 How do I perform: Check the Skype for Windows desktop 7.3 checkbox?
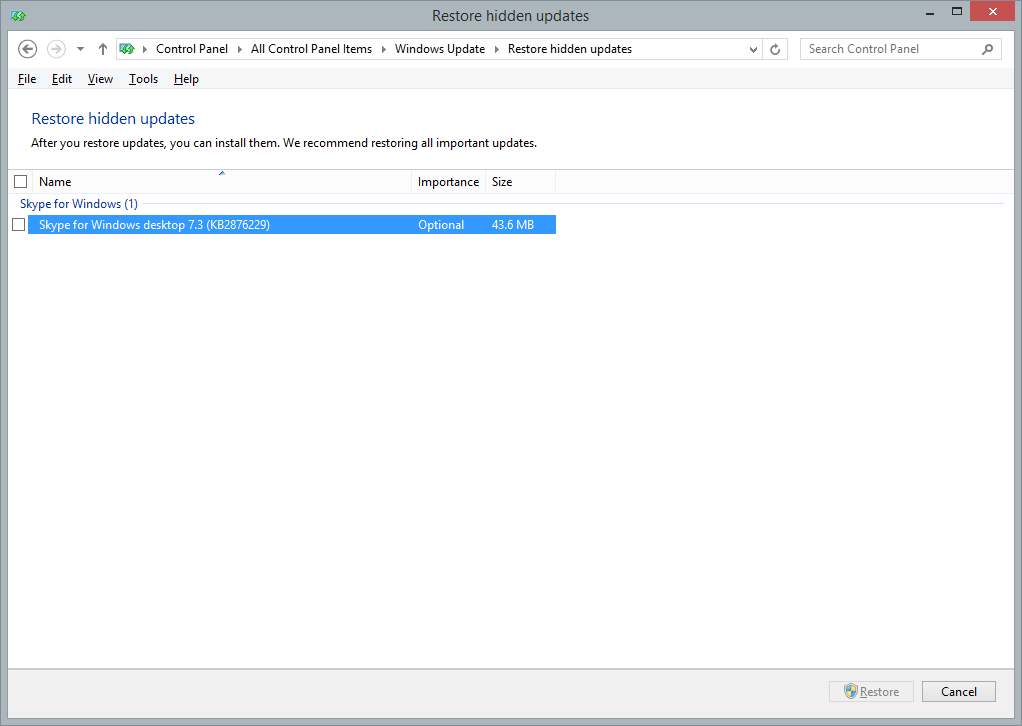click(18, 225)
